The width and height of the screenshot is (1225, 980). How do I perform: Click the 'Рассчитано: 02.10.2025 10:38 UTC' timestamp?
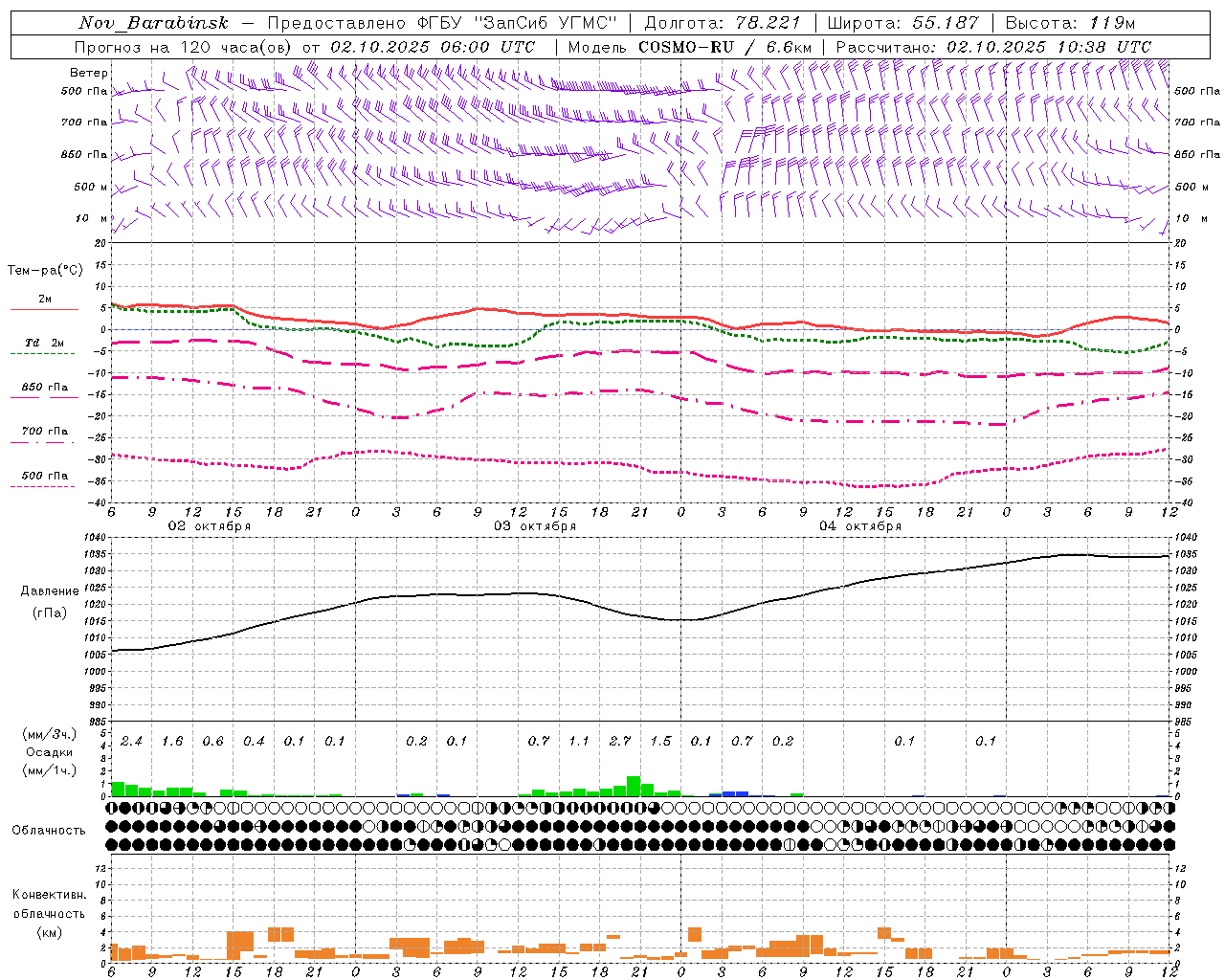pyautogui.click(x=993, y=47)
